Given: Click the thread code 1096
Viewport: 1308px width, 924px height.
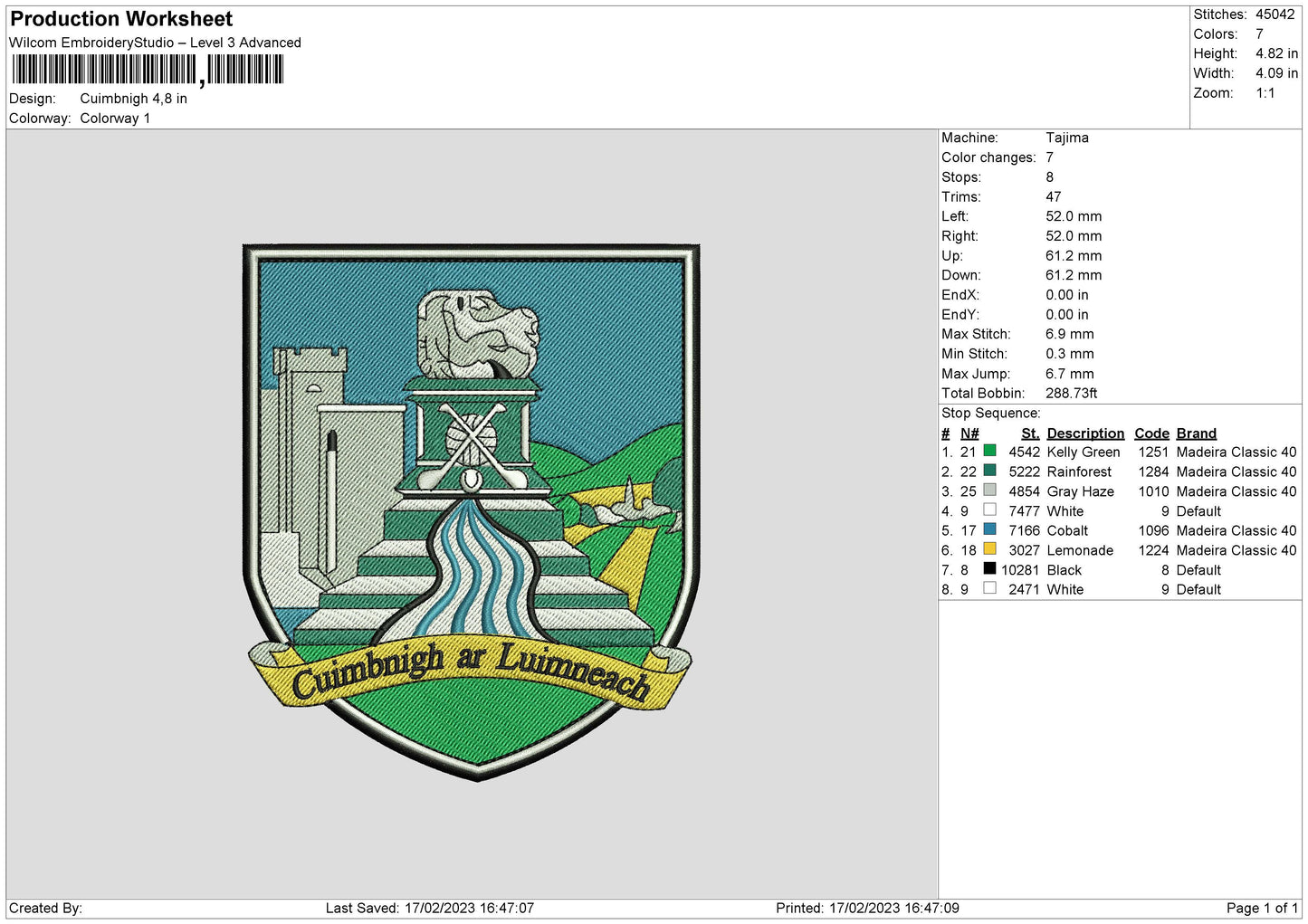Looking at the screenshot, I should pos(1153,530).
